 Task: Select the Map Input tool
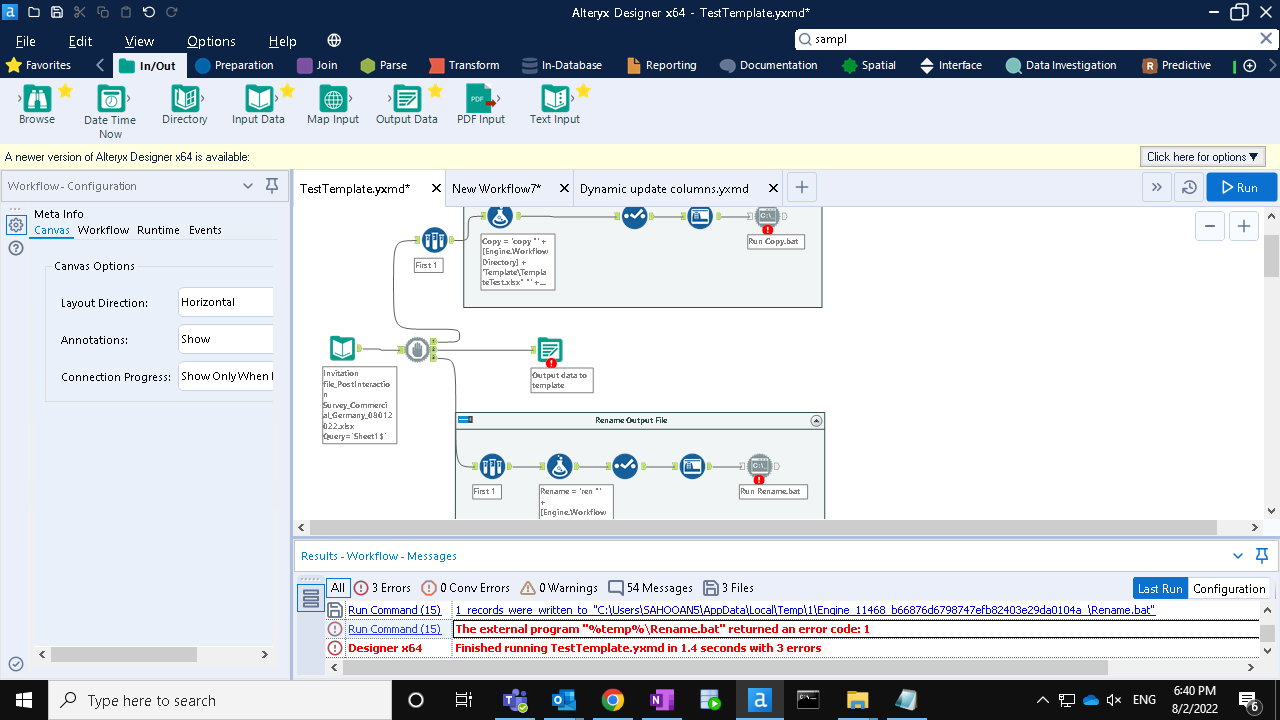pyautogui.click(x=332, y=100)
